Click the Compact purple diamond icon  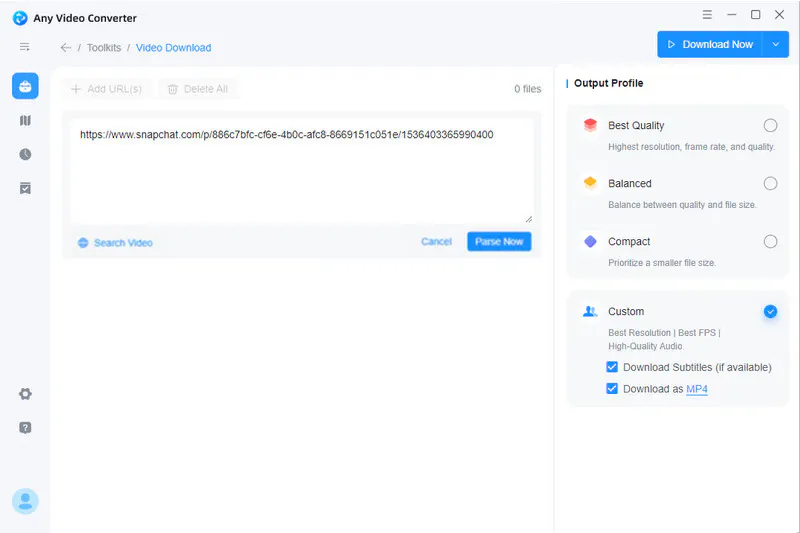[x=590, y=241]
